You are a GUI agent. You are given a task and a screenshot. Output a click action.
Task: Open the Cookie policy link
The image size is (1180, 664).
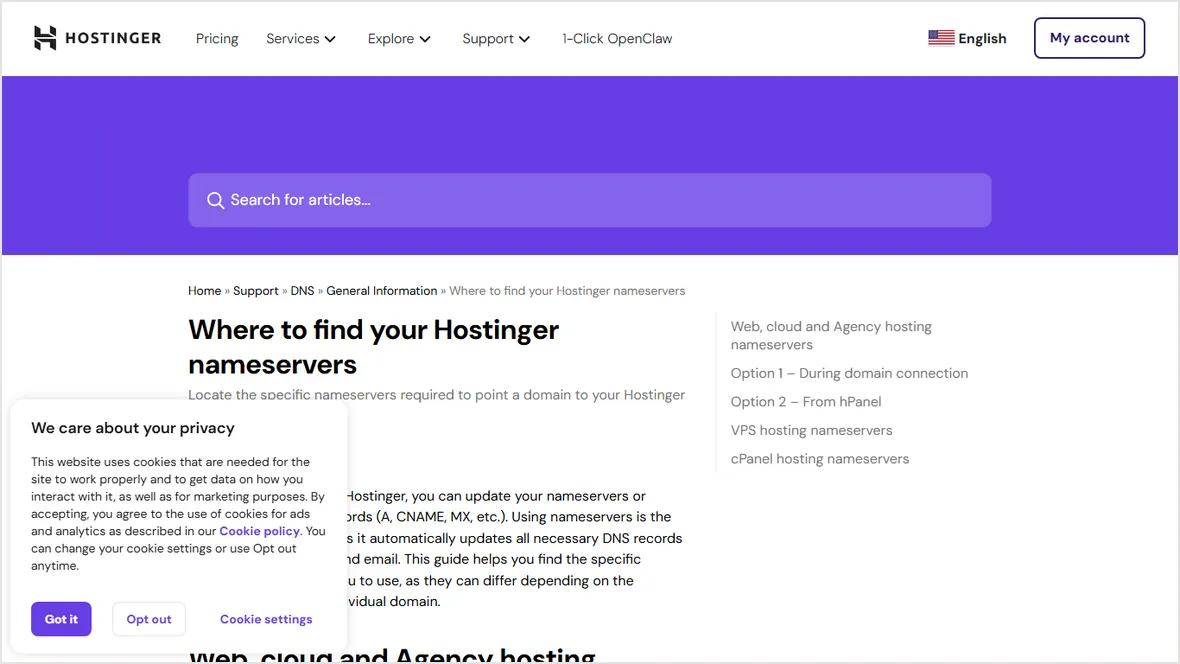click(260, 531)
